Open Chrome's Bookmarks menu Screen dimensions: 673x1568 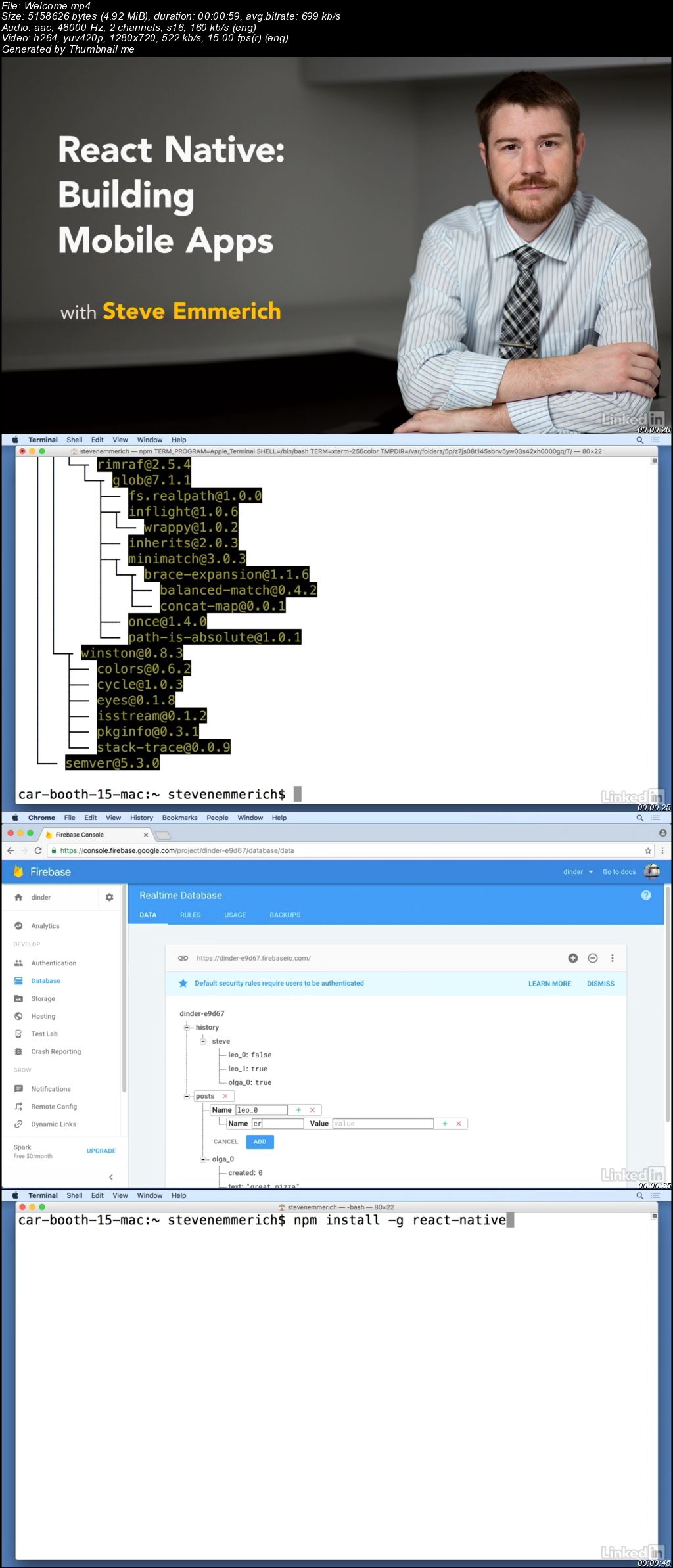(x=179, y=818)
